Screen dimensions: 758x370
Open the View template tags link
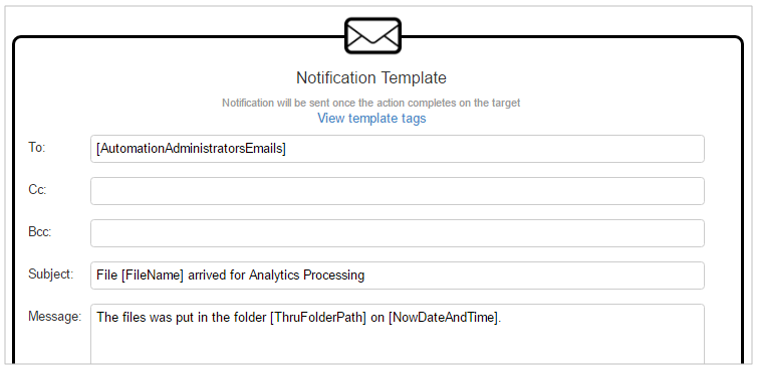tap(372, 118)
